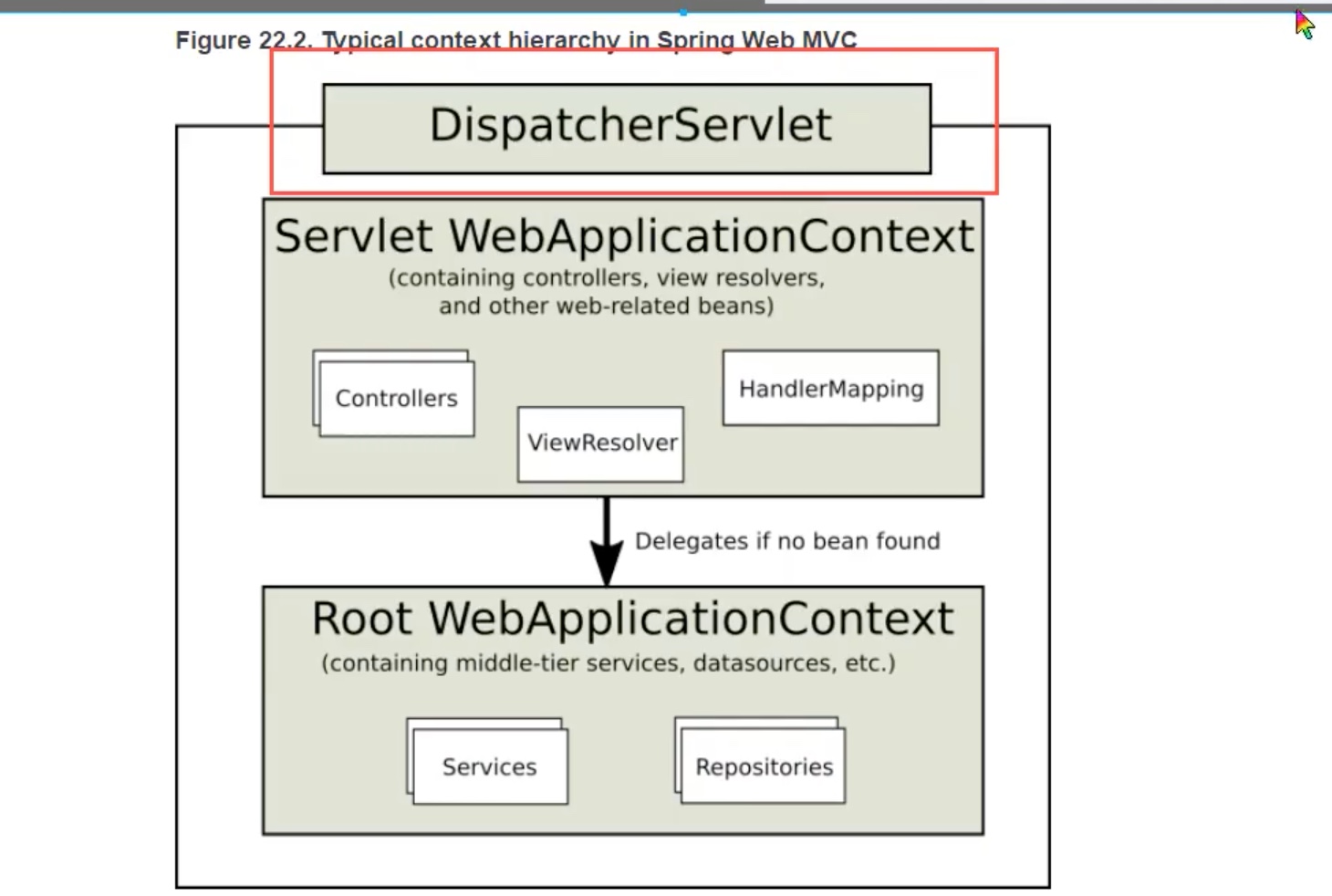Click the dark gray bar at top left

click(365, 5)
